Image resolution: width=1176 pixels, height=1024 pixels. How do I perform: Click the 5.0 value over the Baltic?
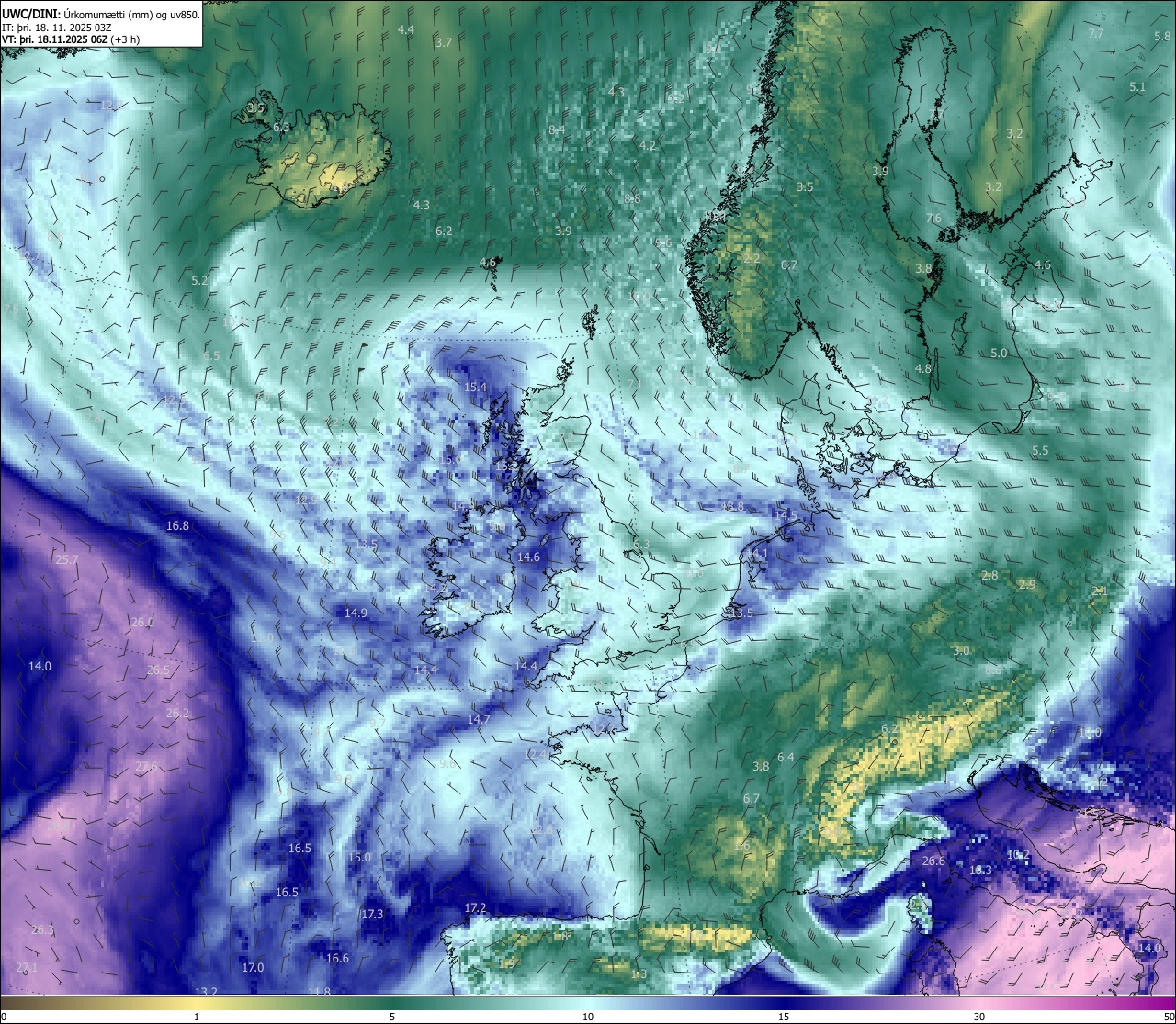999,354
